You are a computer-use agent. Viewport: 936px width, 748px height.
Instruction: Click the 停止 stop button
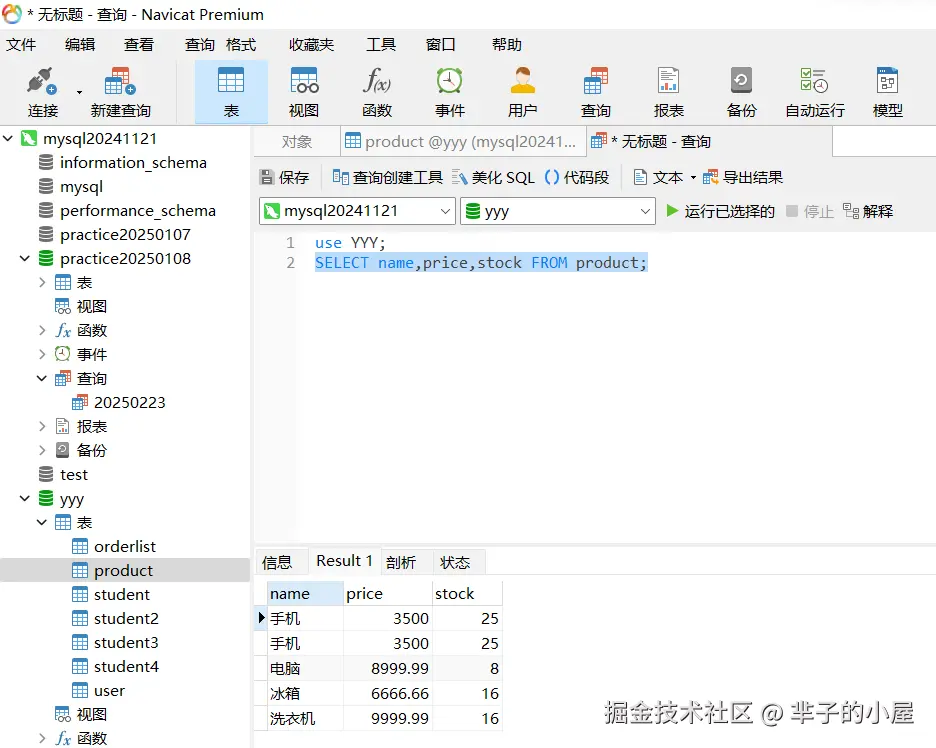[810, 211]
